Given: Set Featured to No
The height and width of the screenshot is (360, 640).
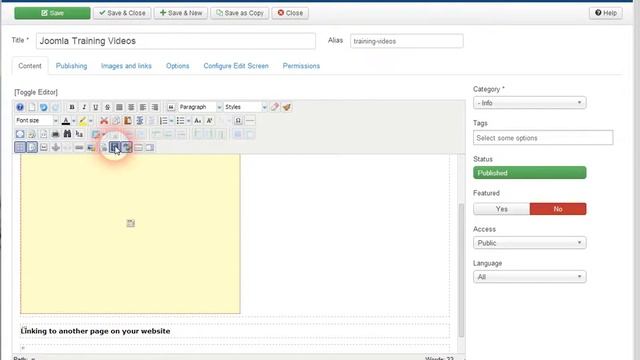Looking at the screenshot, I should 558,209.
